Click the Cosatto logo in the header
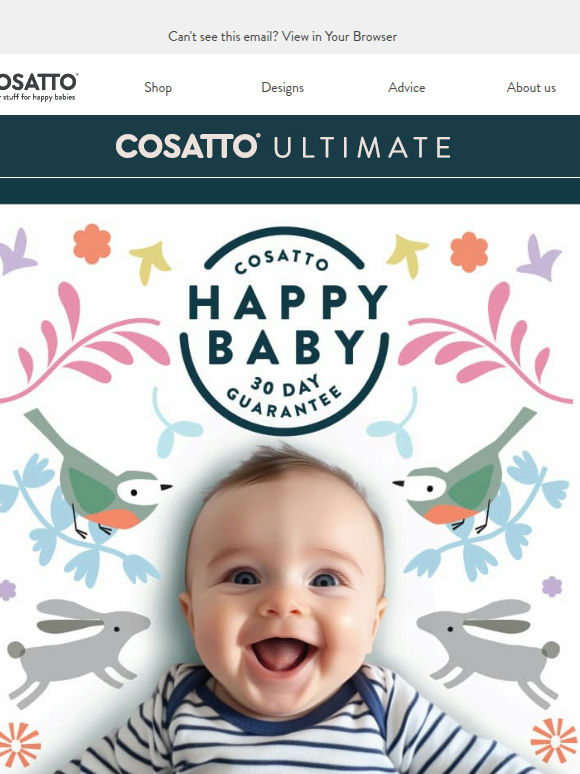The width and height of the screenshot is (580, 774). coord(38,87)
